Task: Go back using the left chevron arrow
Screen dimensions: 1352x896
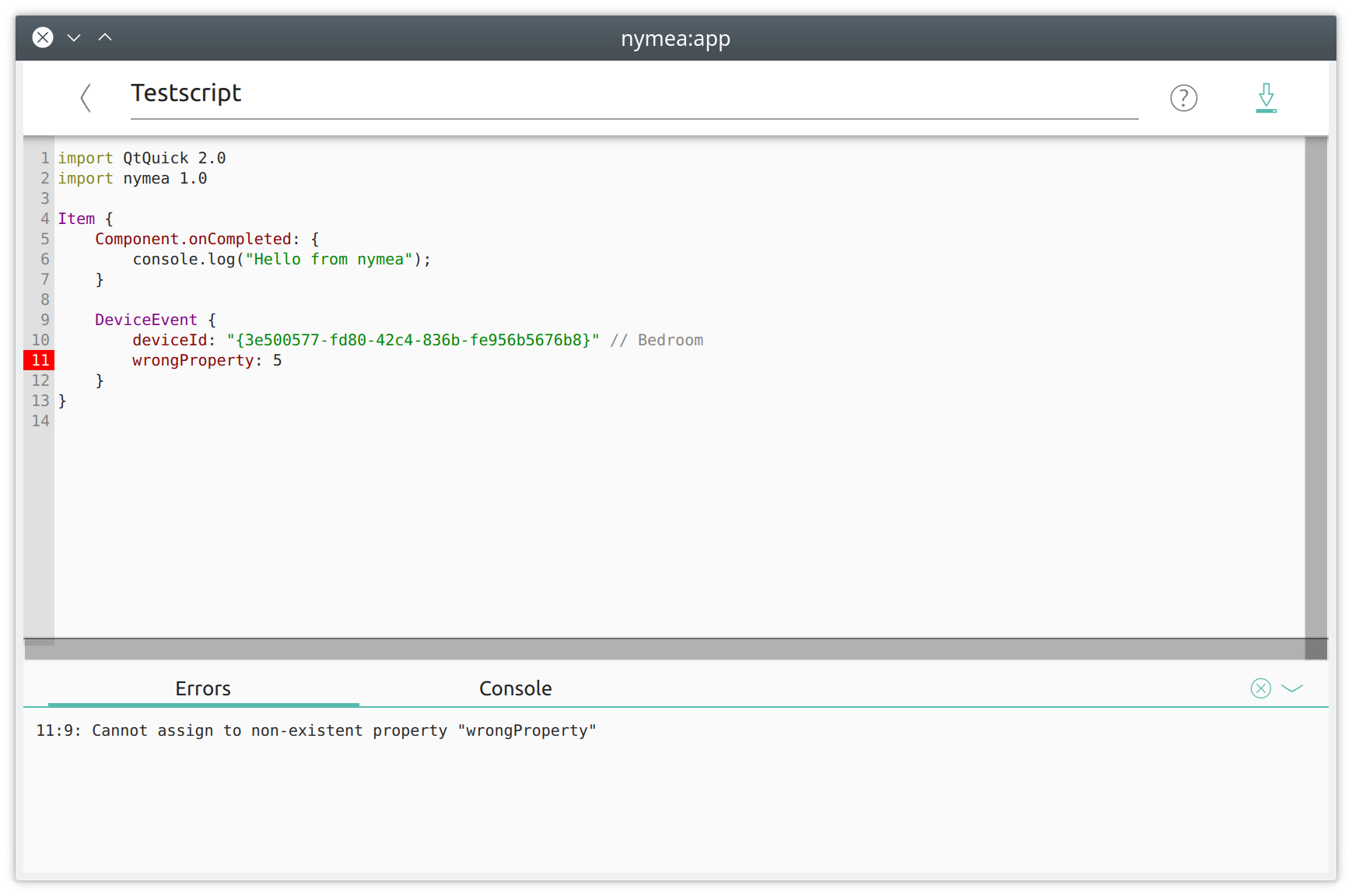Action: coord(86,98)
